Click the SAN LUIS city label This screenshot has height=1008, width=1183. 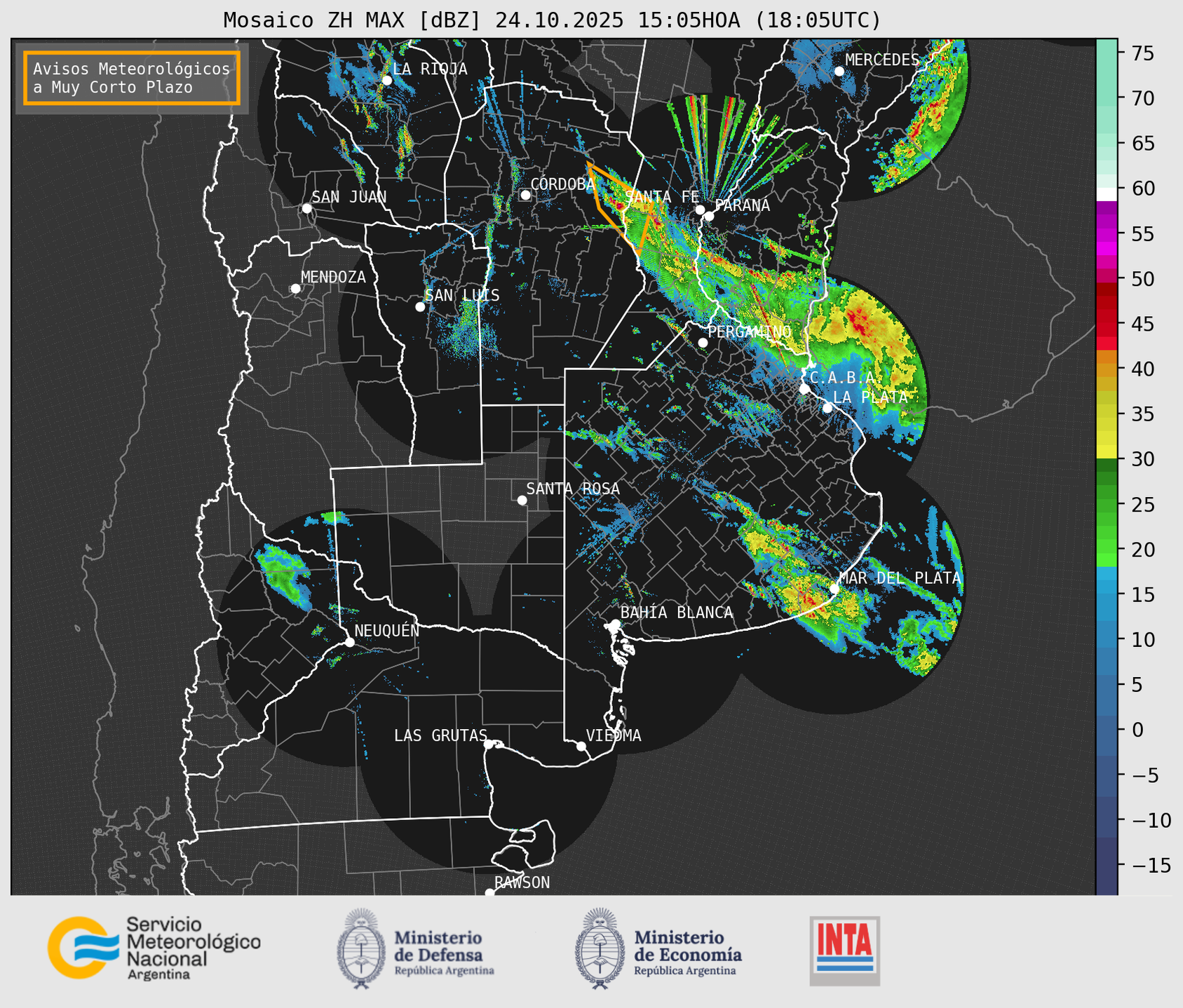462,295
